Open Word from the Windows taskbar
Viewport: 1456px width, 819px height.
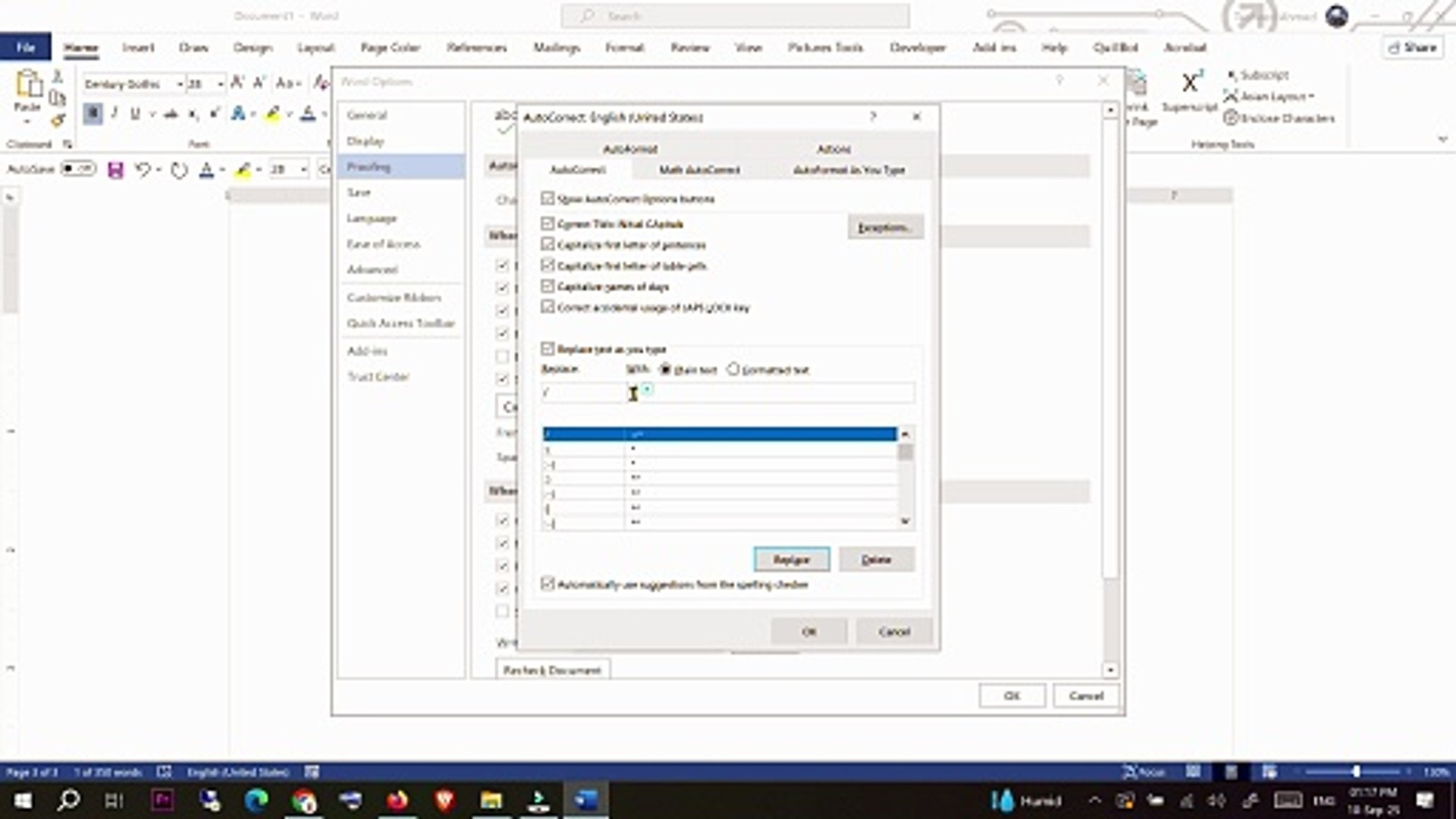(585, 800)
